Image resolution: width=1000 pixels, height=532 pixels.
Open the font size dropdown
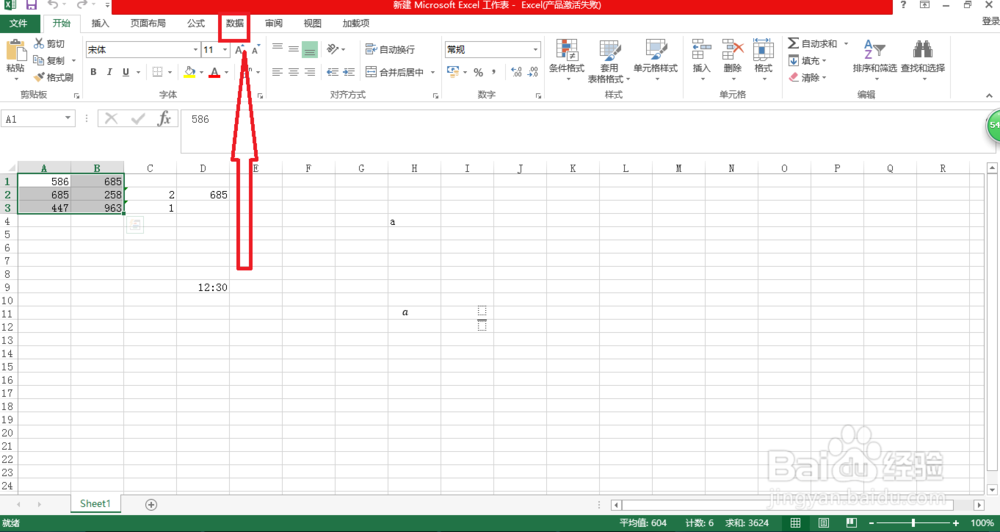click(225, 50)
